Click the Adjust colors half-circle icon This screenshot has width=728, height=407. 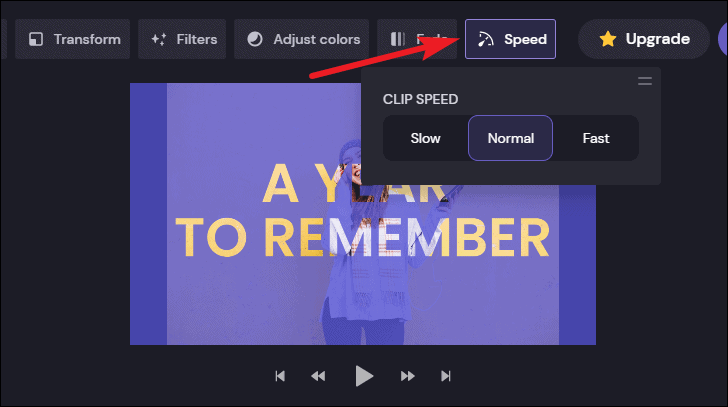[x=254, y=39]
